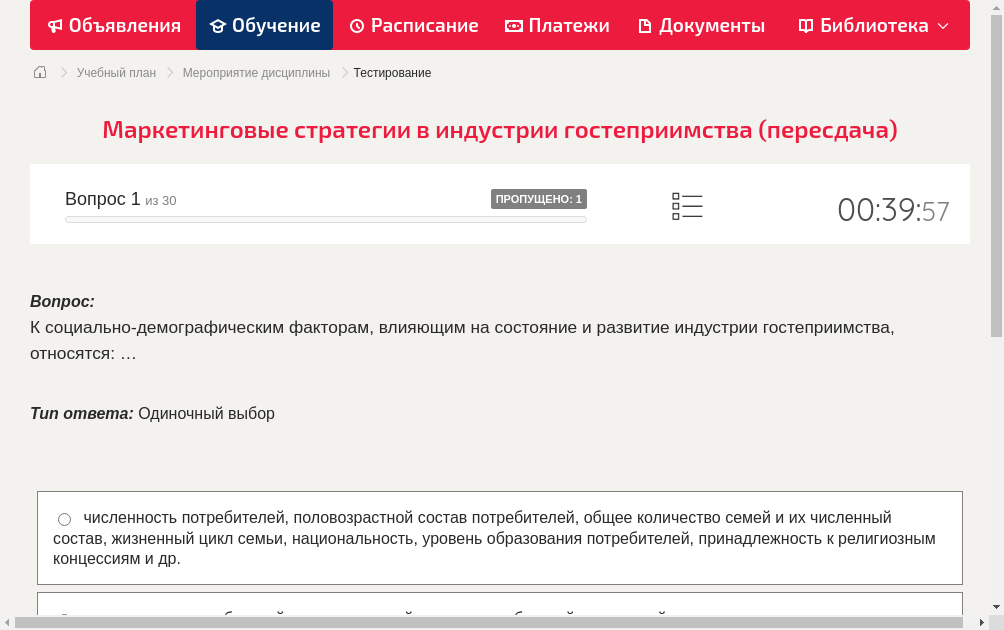
Task: Select the first answer radio button
Action: tap(63, 518)
